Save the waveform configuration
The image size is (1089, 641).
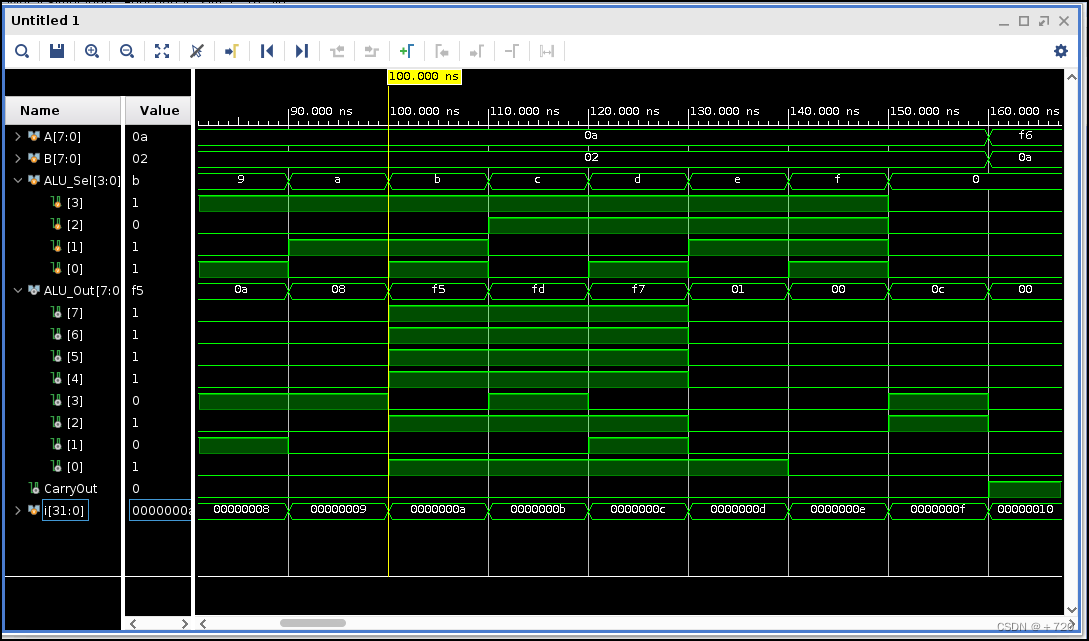coord(57,51)
